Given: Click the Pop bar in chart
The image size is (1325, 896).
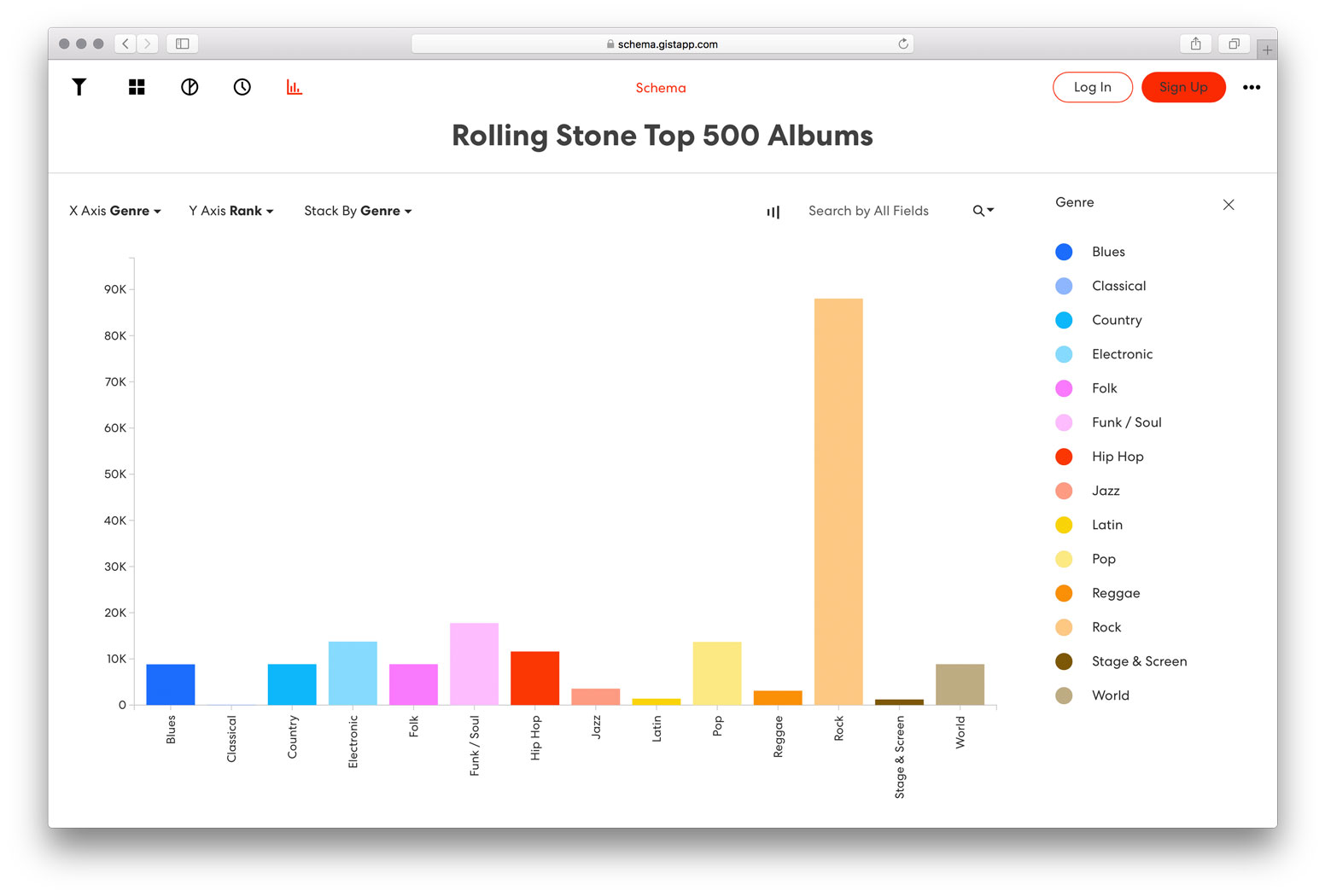Looking at the screenshot, I should [x=717, y=673].
